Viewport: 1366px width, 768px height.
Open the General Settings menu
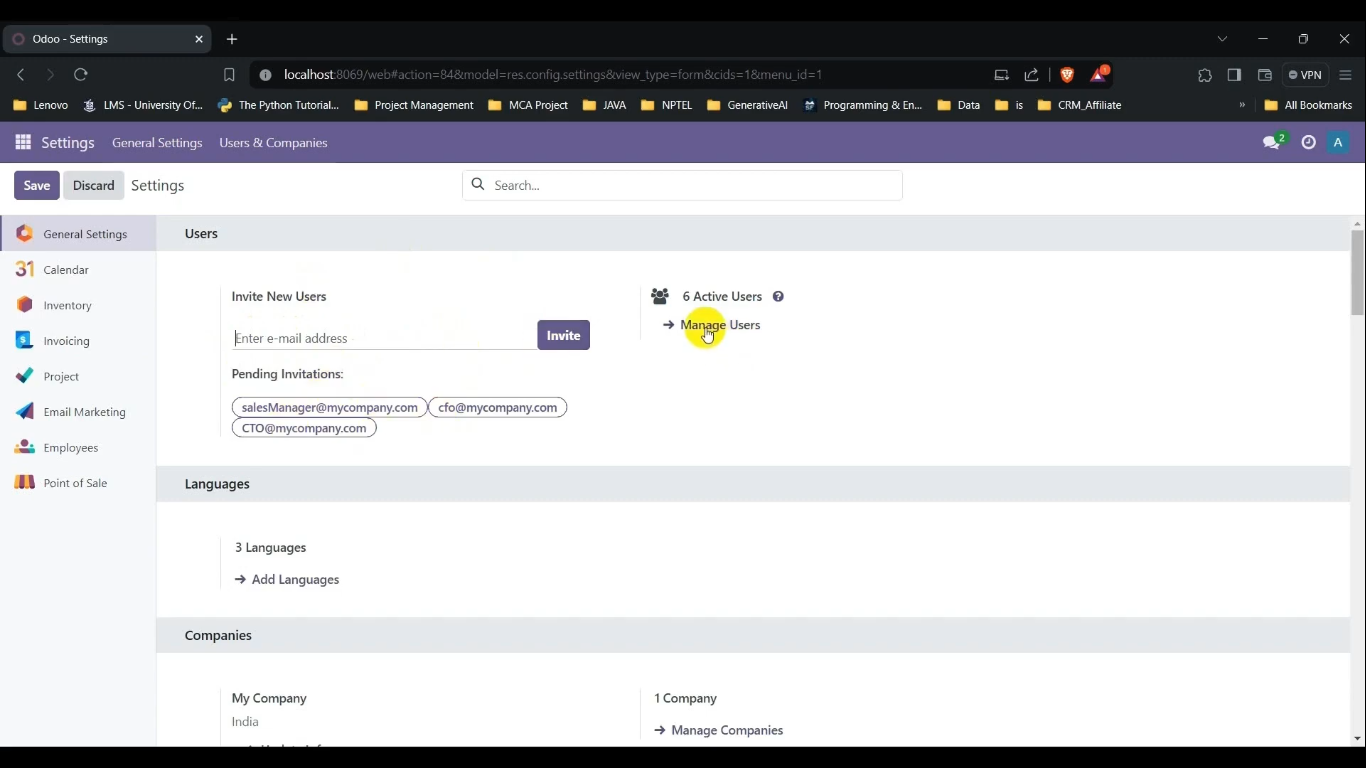point(157,143)
